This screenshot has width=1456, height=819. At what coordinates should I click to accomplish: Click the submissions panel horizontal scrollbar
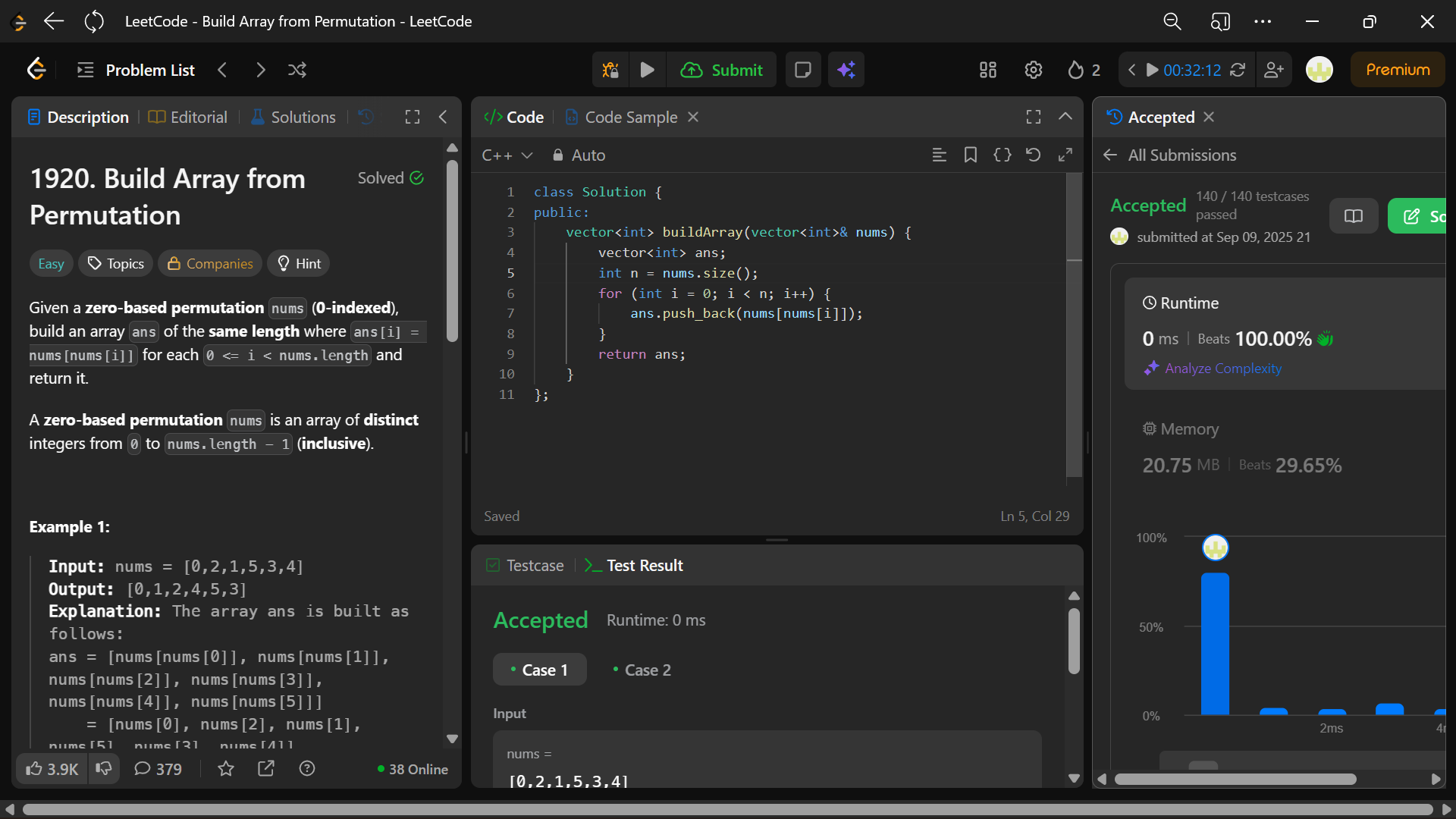tap(1235, 779)
